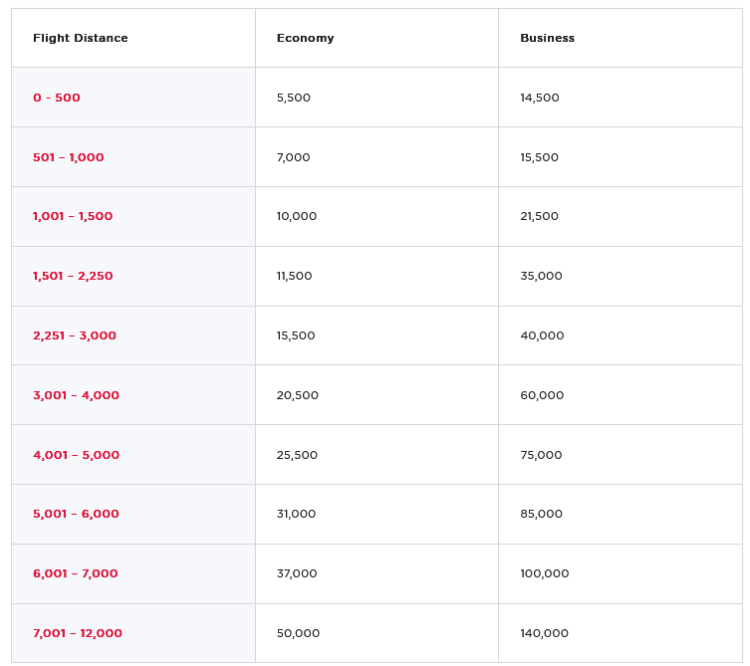The image size is (750, 666).
Task: Click the 7,000 economy value
Action: (293, 157)
